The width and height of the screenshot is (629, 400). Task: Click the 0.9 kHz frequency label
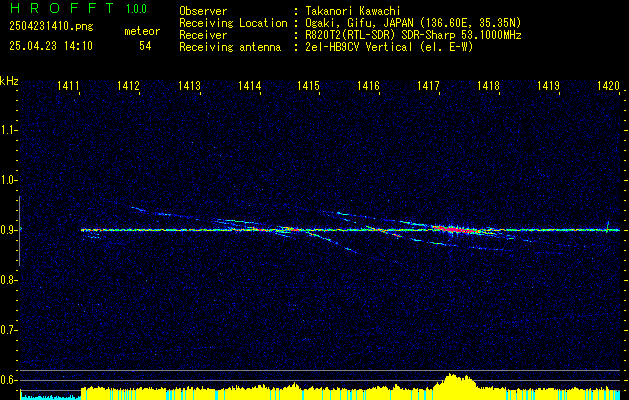(x=8, y=230)
